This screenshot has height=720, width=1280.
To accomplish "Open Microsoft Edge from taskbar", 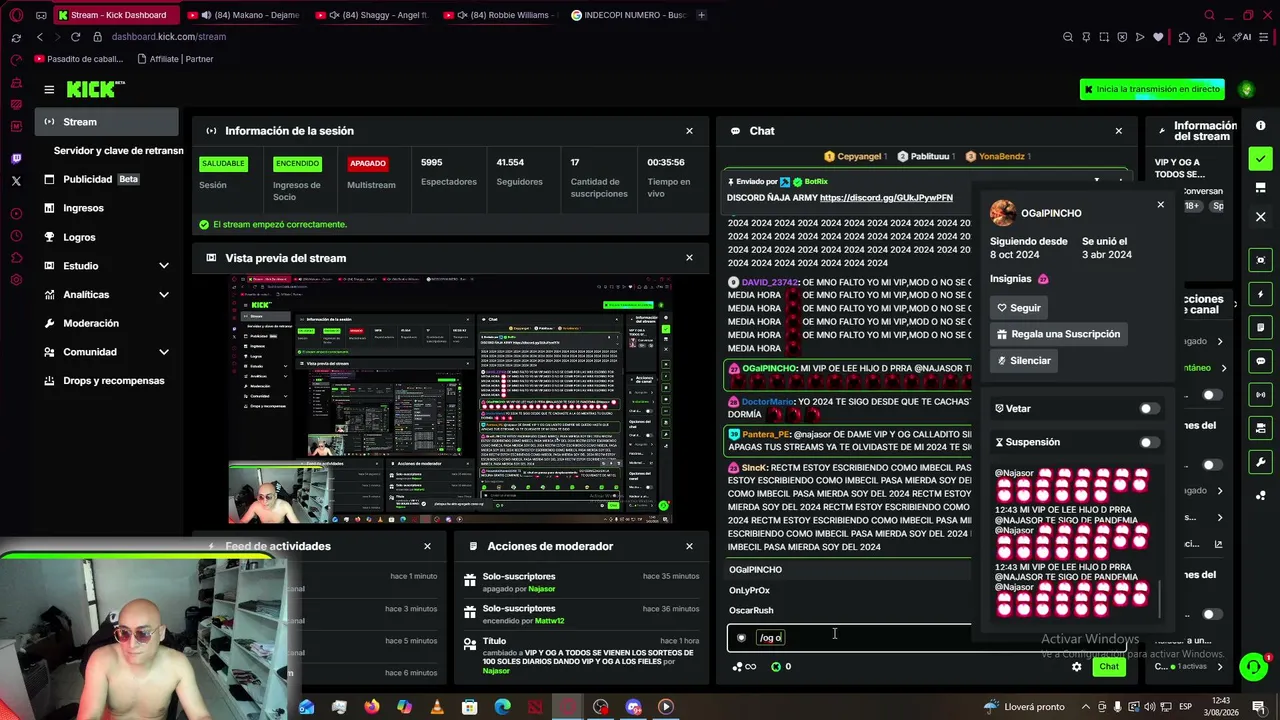I will pos(502,707).
